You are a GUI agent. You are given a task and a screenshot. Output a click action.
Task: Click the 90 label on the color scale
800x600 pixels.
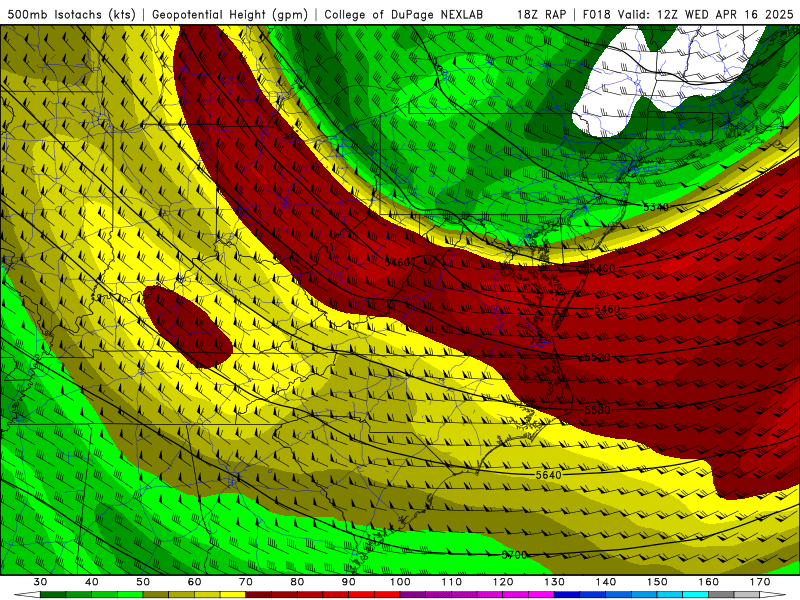pos(349,582)
